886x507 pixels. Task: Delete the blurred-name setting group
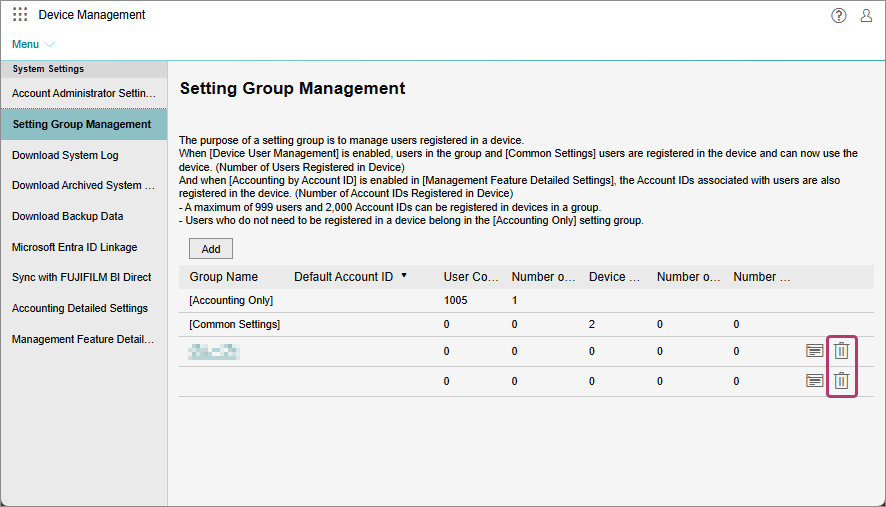coord(841,351)
